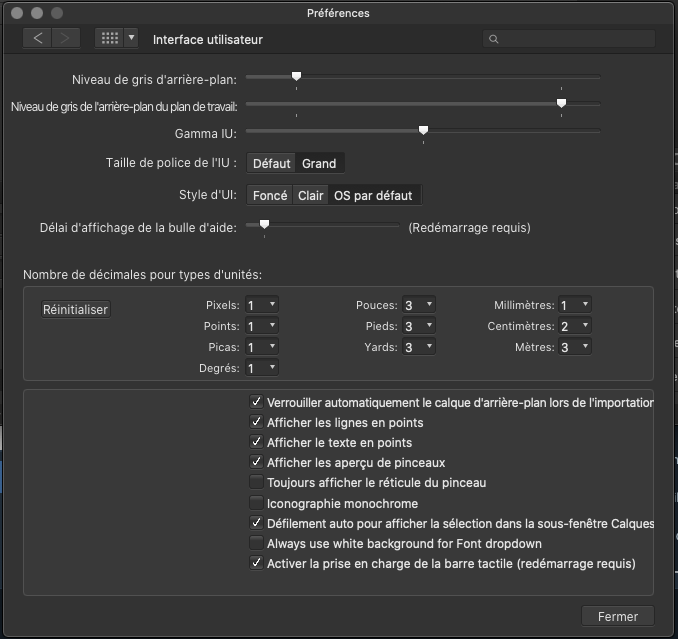Toggle Activer la prise en charge barre tactile

pyautogui.click(x=256, y=562)
